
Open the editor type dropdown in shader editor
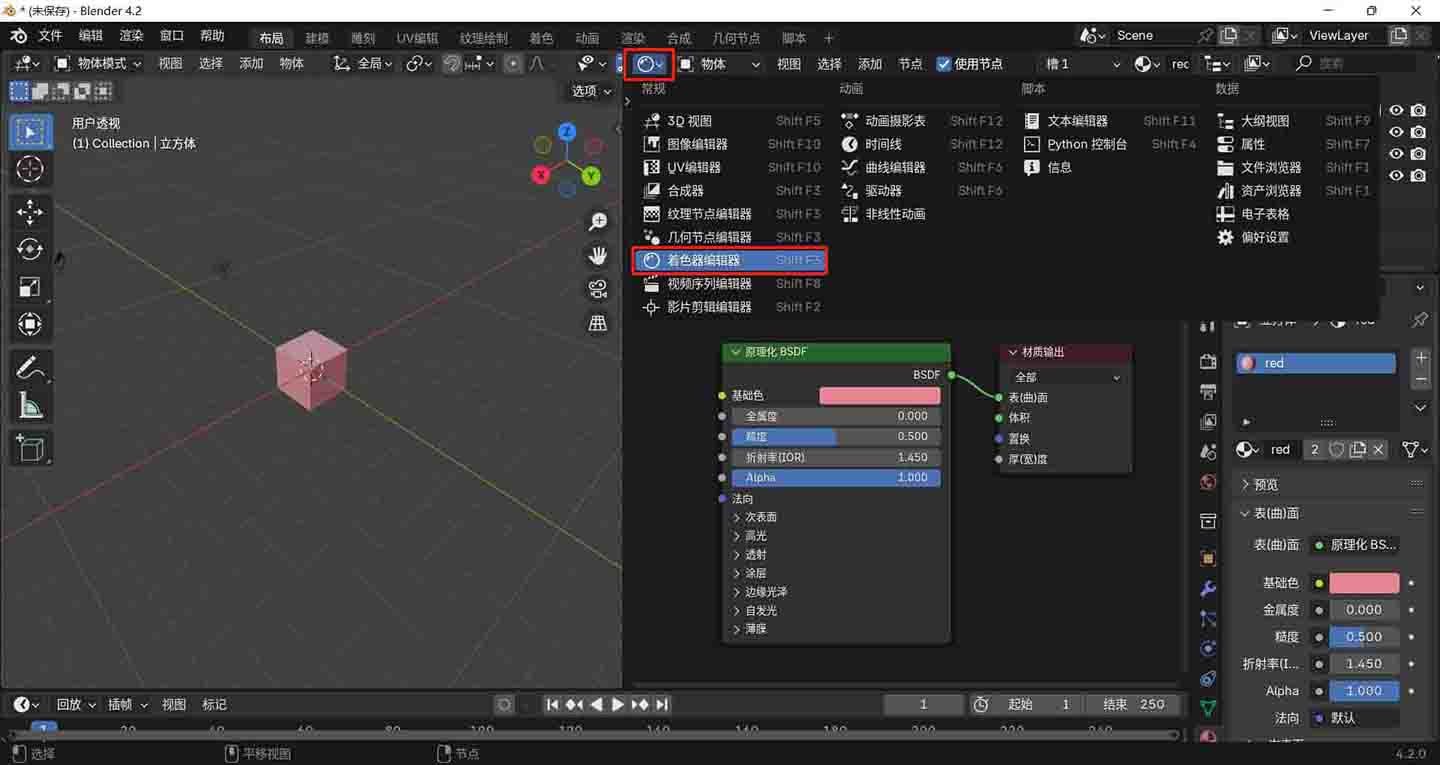650,64
